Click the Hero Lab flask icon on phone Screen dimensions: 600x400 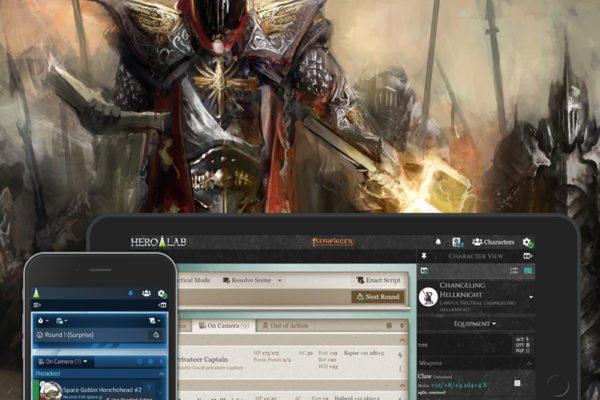36,294
